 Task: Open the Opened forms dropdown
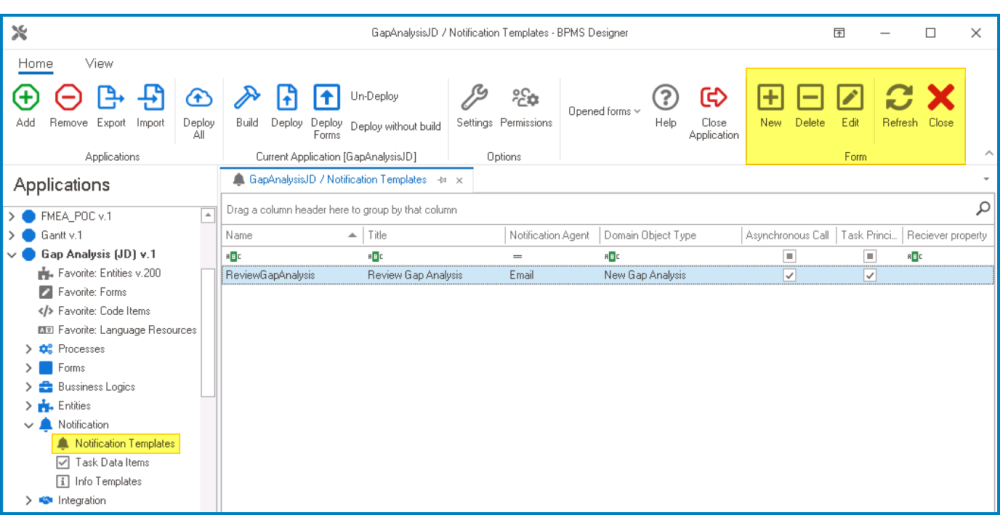click(x=605, y=111)
